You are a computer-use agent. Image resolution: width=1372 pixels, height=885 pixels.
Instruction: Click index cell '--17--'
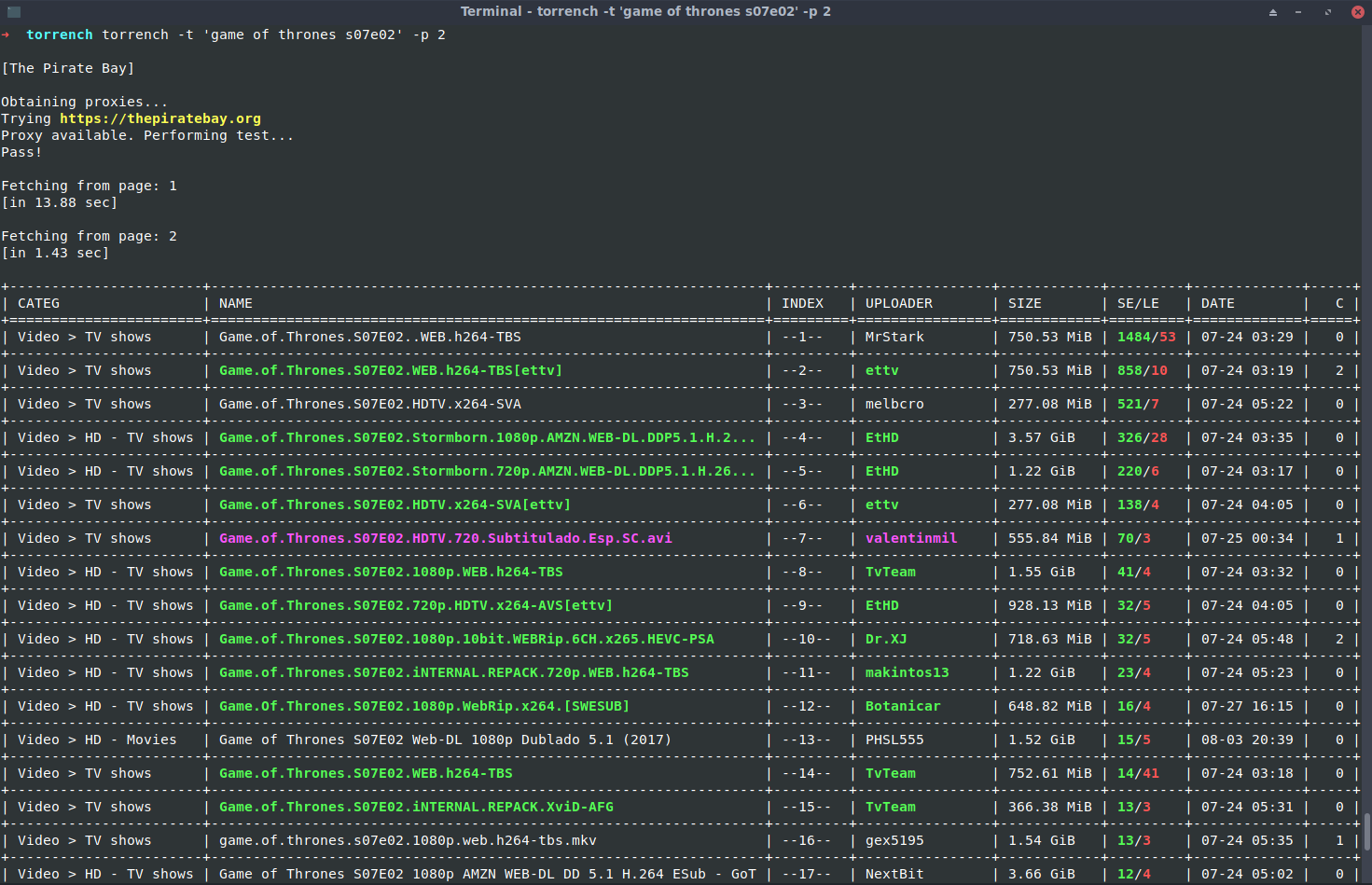[x=807, y=874]
